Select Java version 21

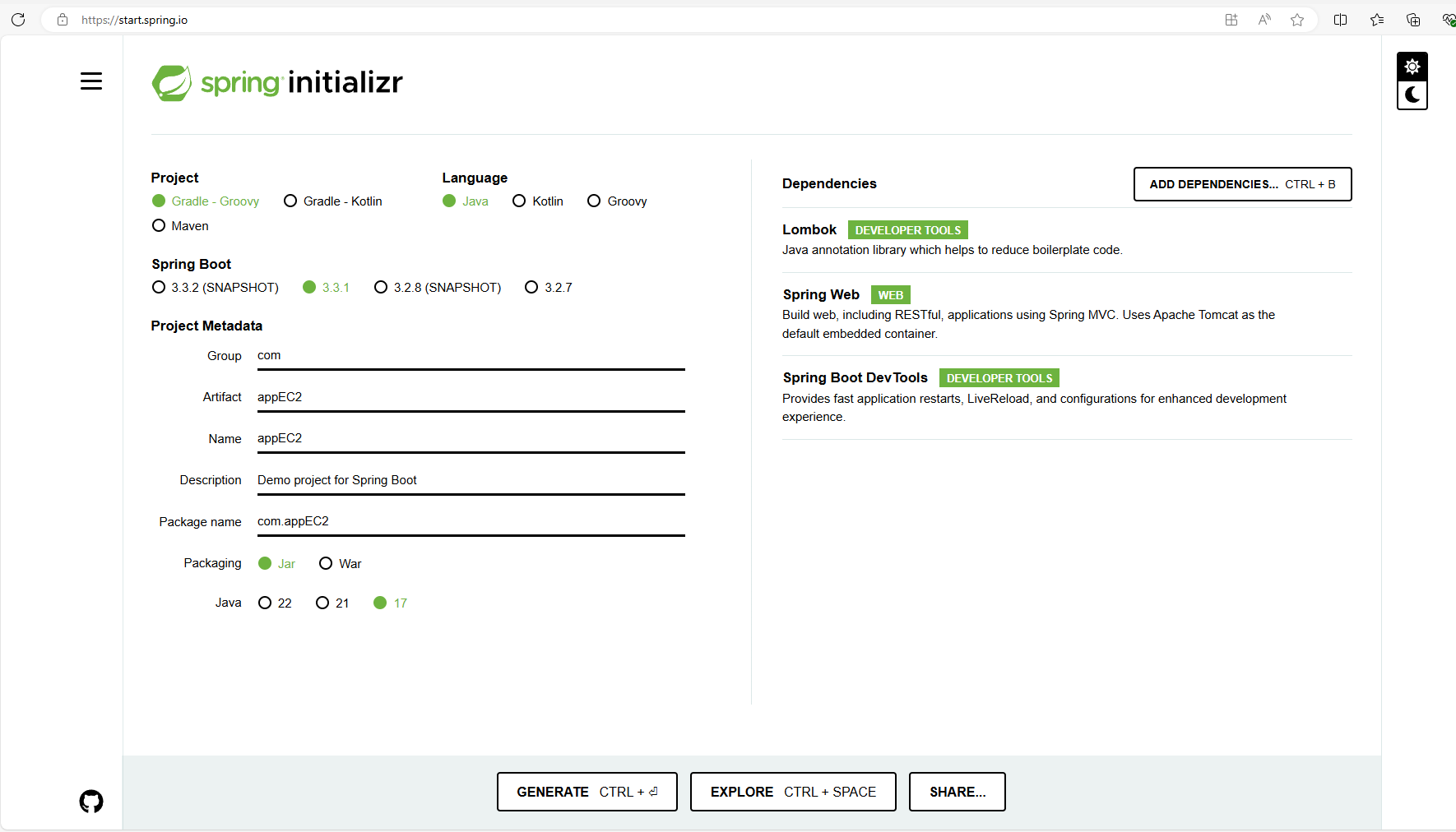click(333, 603)
